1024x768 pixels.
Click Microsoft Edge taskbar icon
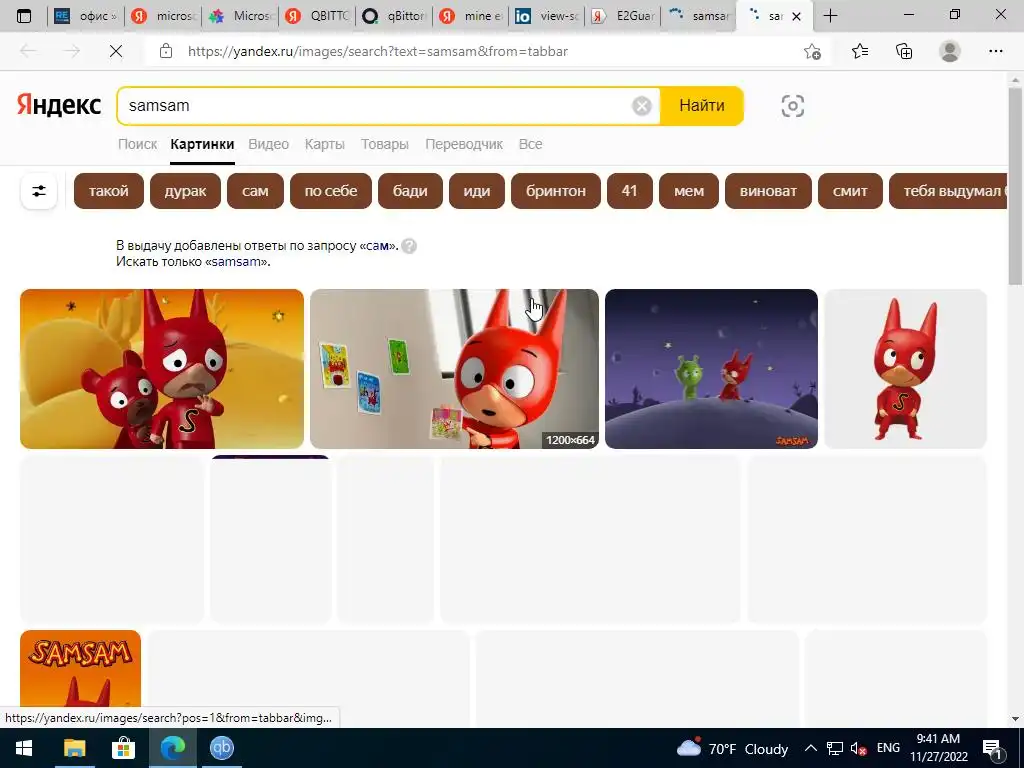[x=172, y=748]
